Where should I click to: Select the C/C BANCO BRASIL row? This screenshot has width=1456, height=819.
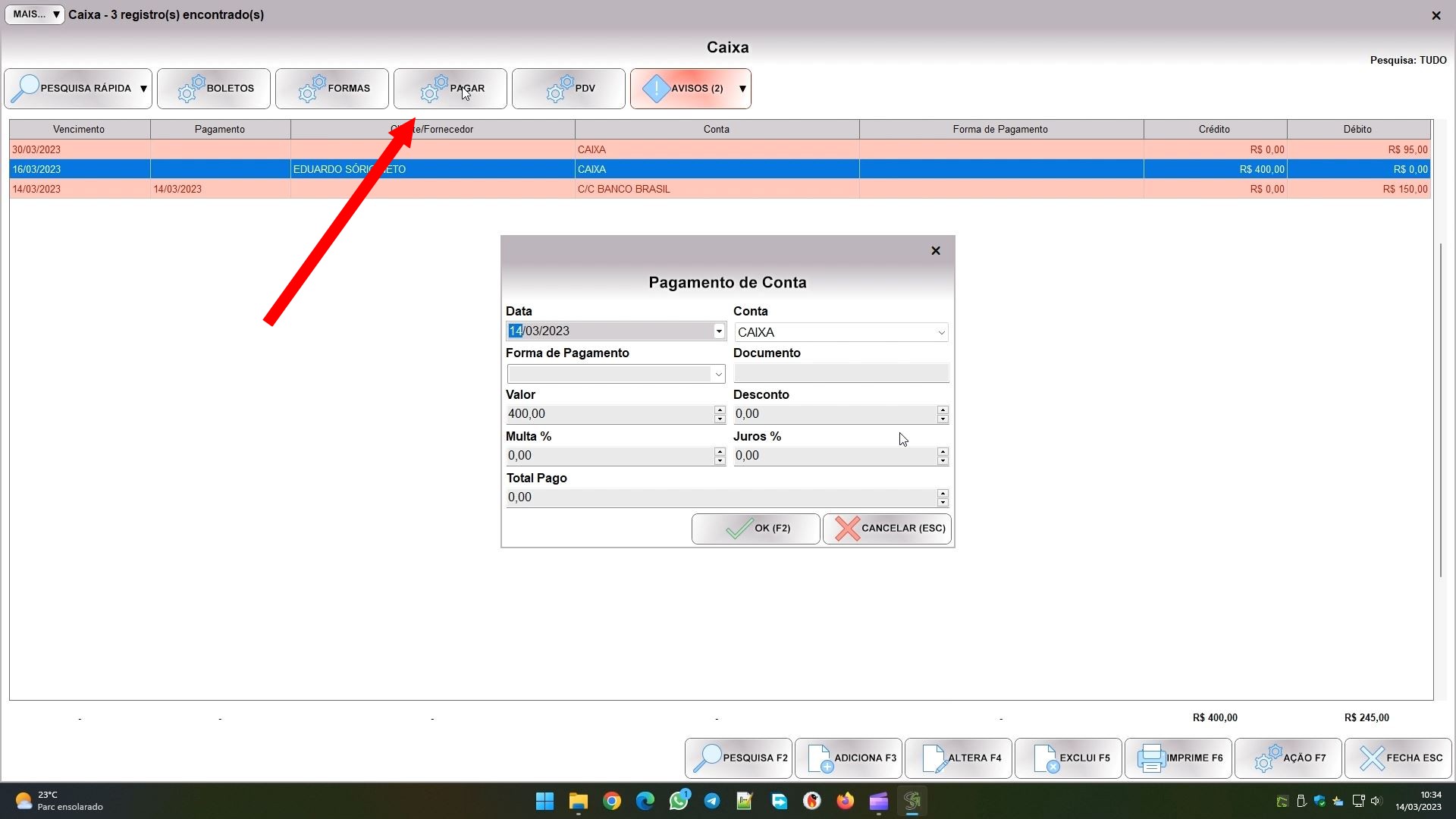coord(623,189)
